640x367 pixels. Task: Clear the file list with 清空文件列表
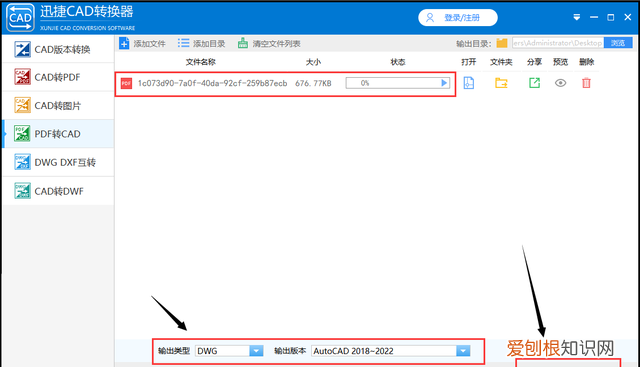pos(269,43)
